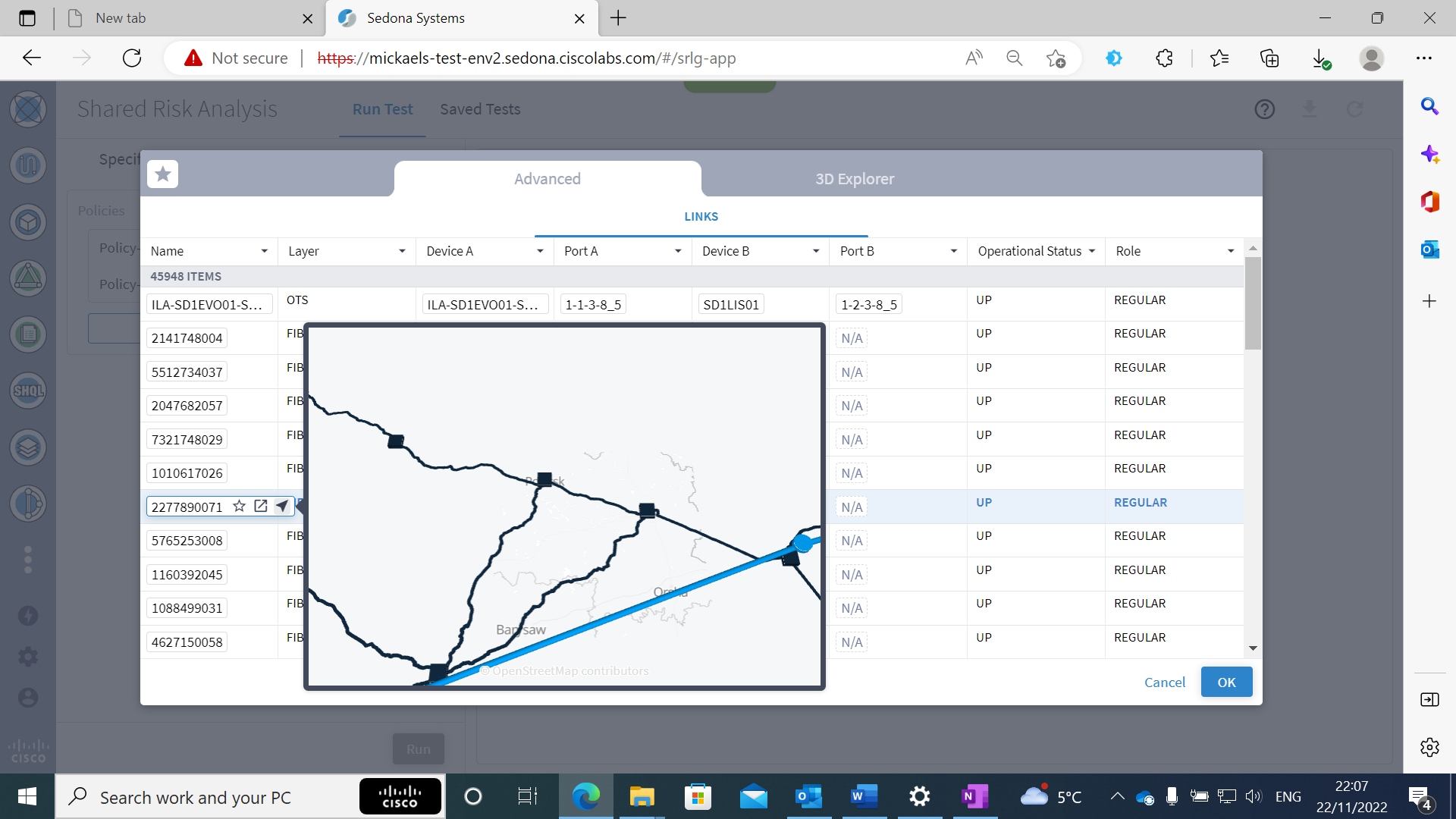Add page to favorites via the star icon in the address bar
1456x819 pixels.
tap(1055, 58)
